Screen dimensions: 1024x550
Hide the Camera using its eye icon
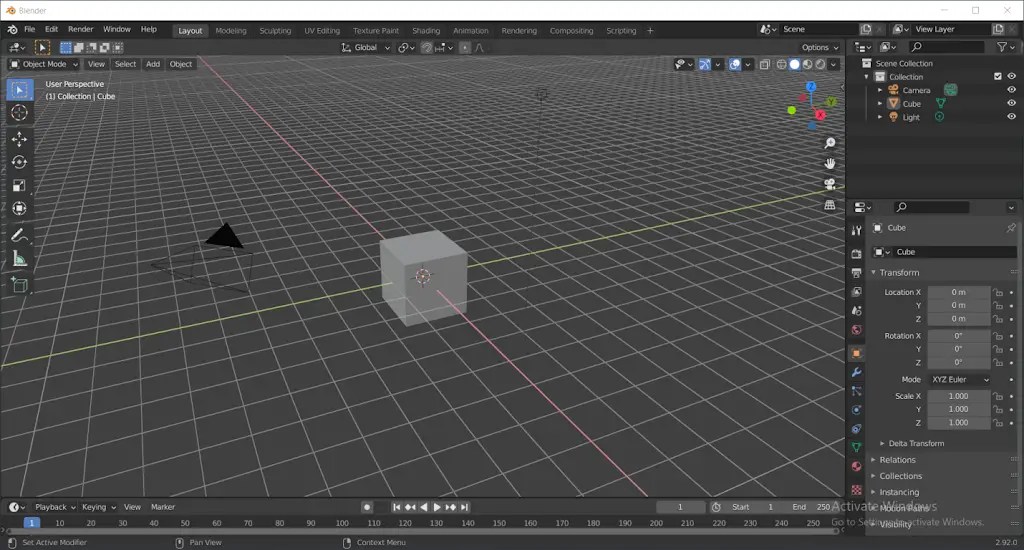point(1011,90)
